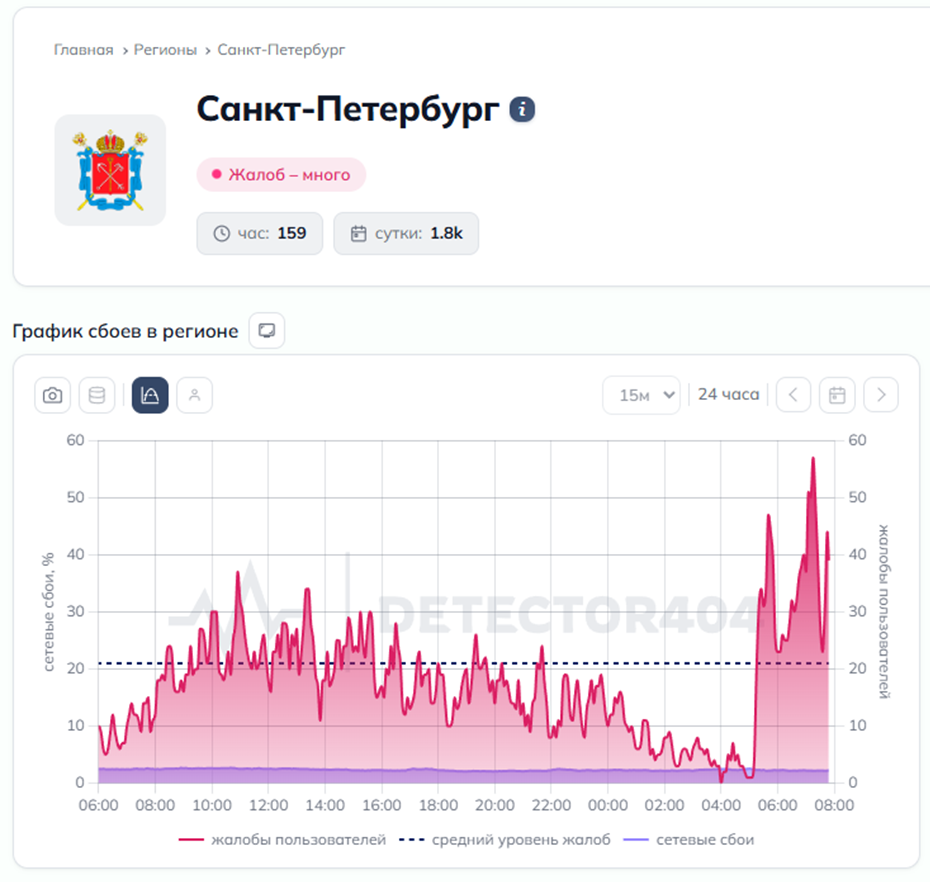Image resolution: width=930 pixels, height=882 pixels.
Task: Toggle the user complaints person icon
Action: click(x=195, y=395)
